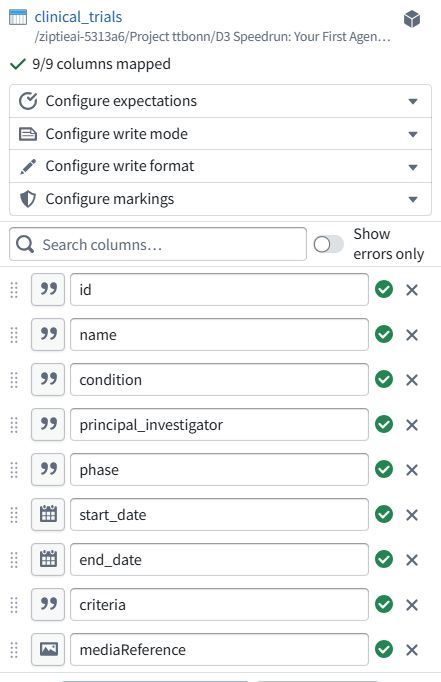The height and width of the screenshot is (682, 441).
Task: Click the date type icon beside start_date
Action: point(48,515)
